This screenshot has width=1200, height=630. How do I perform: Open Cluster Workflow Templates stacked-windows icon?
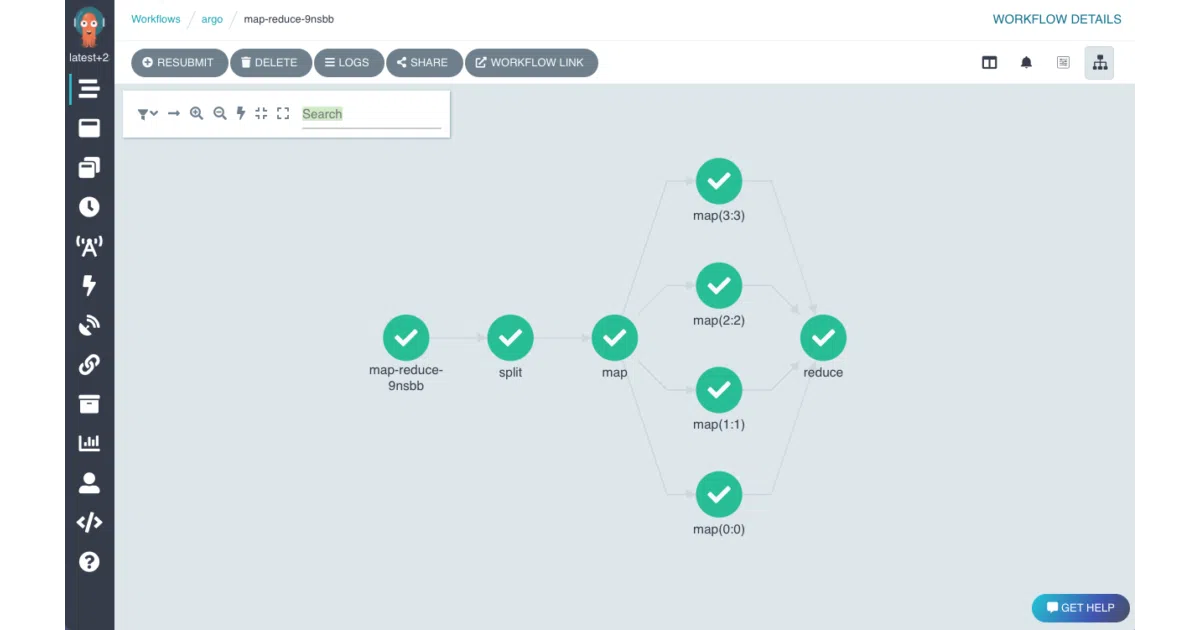pos(89,167)
